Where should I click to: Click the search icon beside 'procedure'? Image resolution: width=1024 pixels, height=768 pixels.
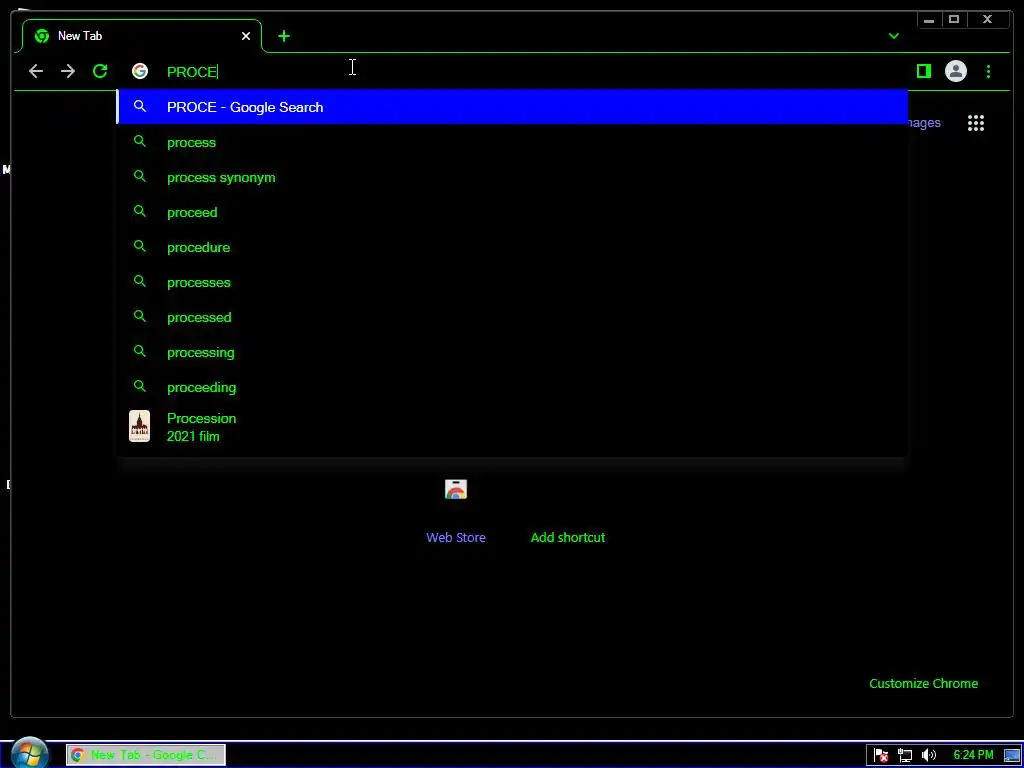click(139, 246)
